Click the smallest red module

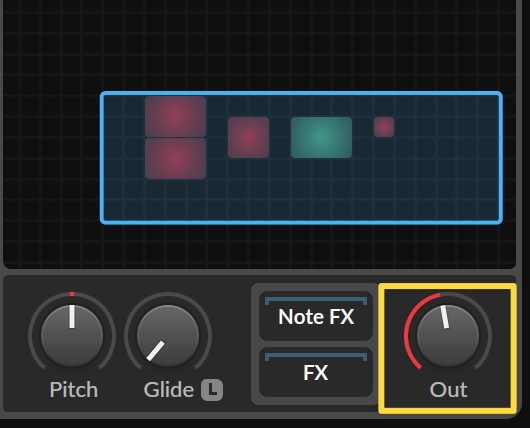[384, 127]
